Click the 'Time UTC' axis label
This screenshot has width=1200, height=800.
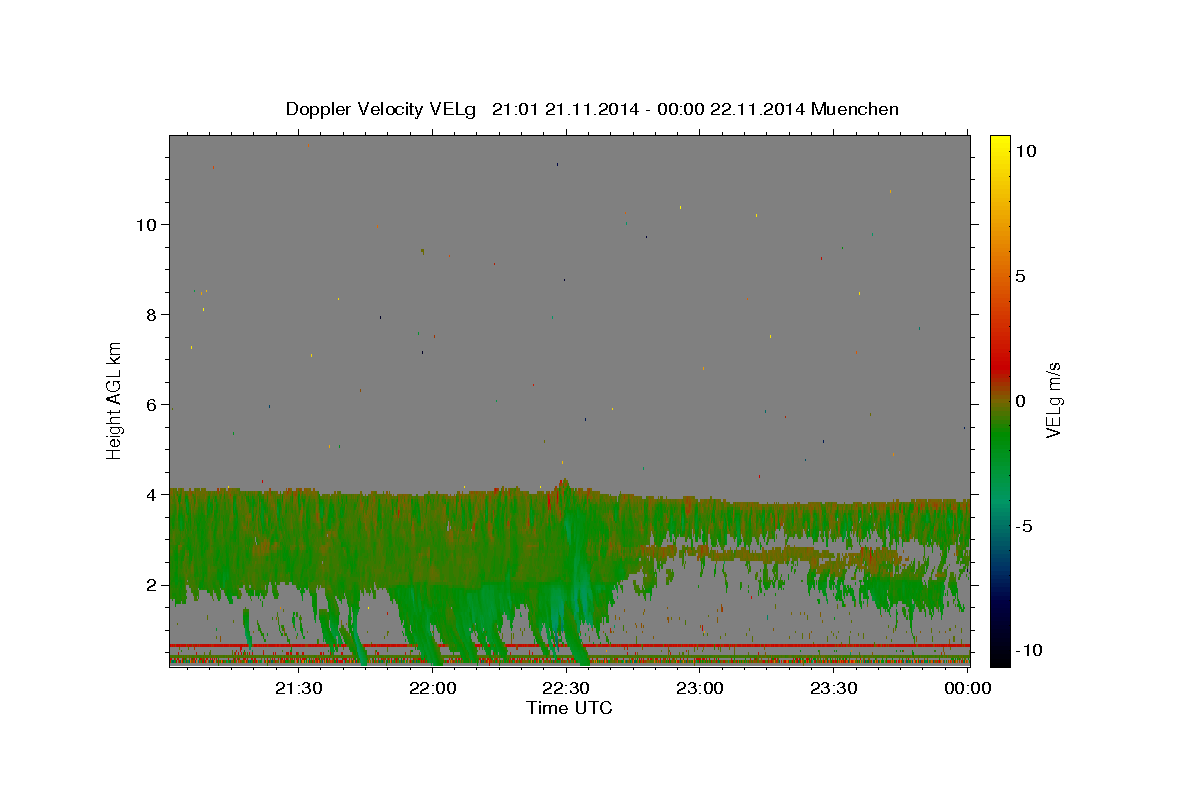(x=569, y=708)
